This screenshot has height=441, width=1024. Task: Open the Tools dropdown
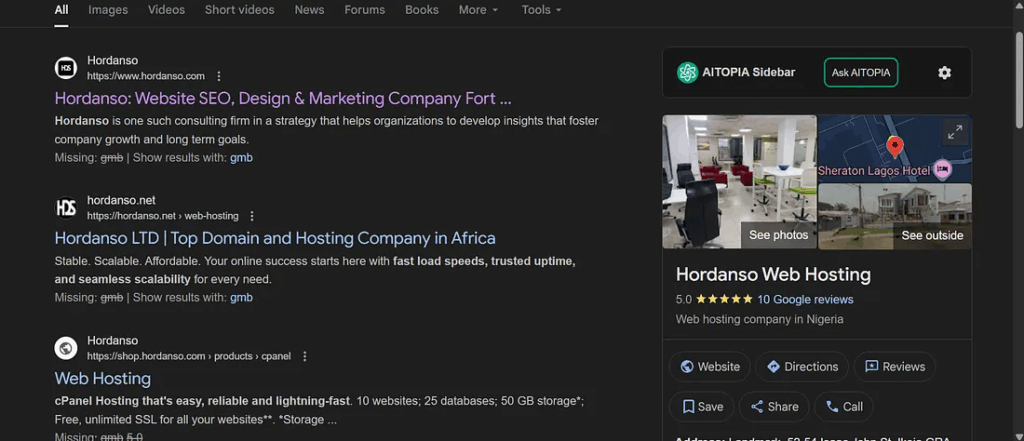click(x=541, y=10)
